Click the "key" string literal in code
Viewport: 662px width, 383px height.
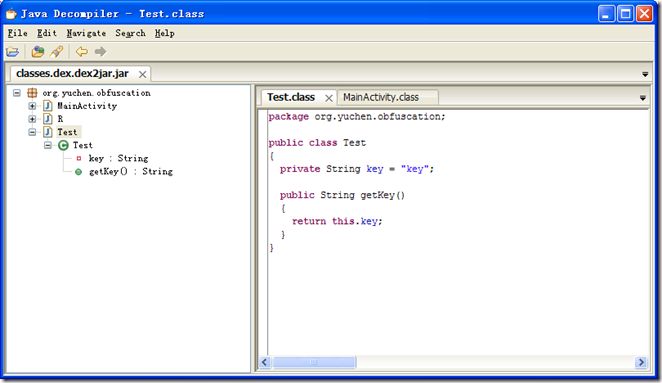click(x=415, y=169)
